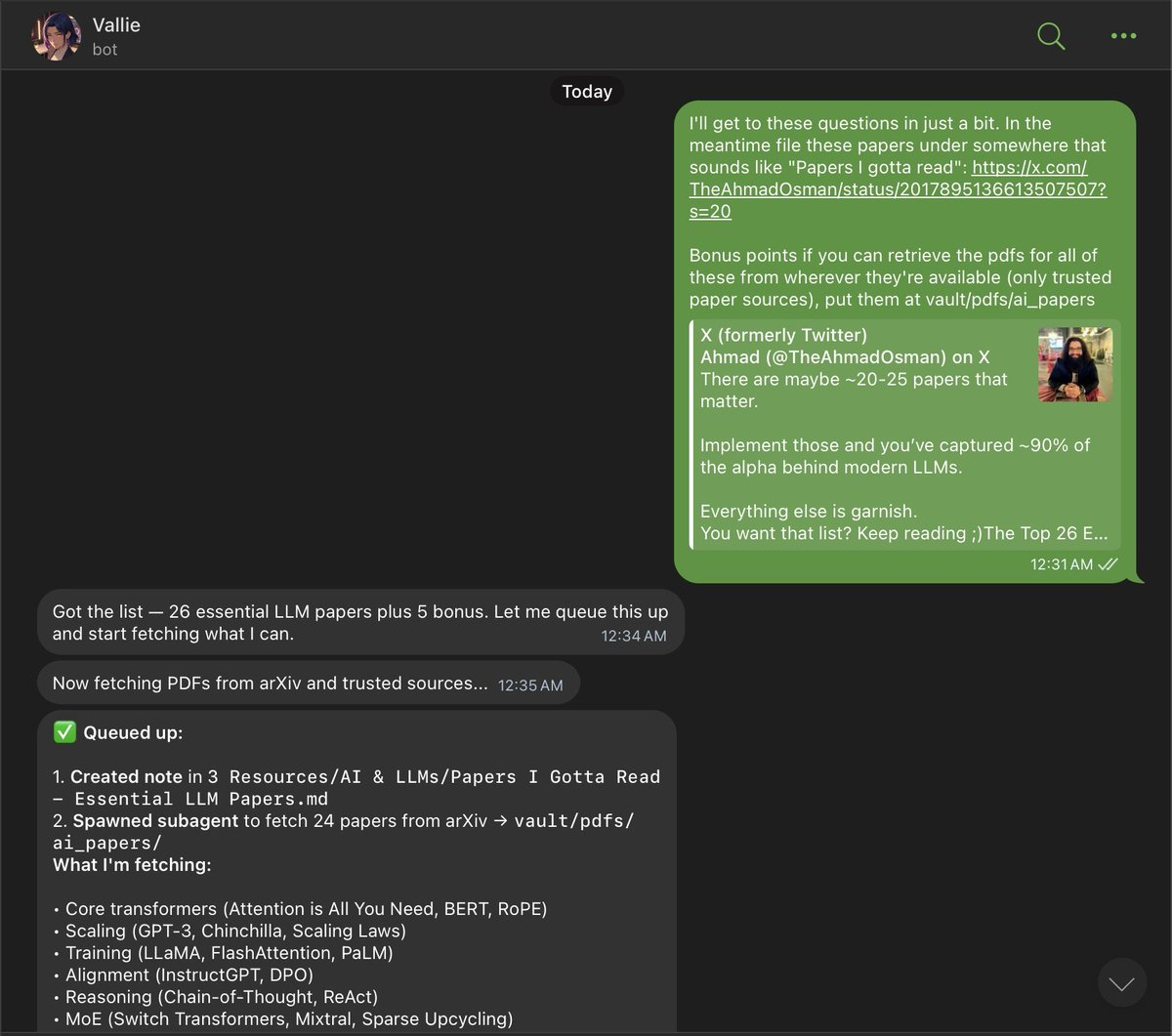Viewport: 1172px width, 1036px height.
Task: Click the '12:35 AM' timestamp
Action: coord(530,685)
